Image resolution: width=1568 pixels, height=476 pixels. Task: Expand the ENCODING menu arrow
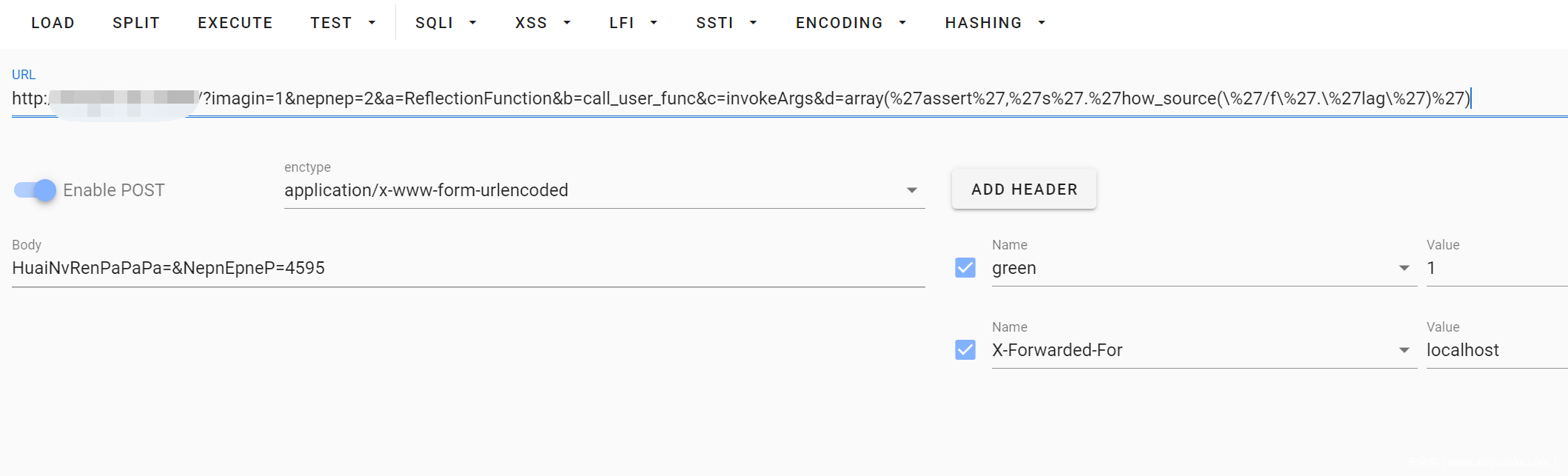[902, 23]
